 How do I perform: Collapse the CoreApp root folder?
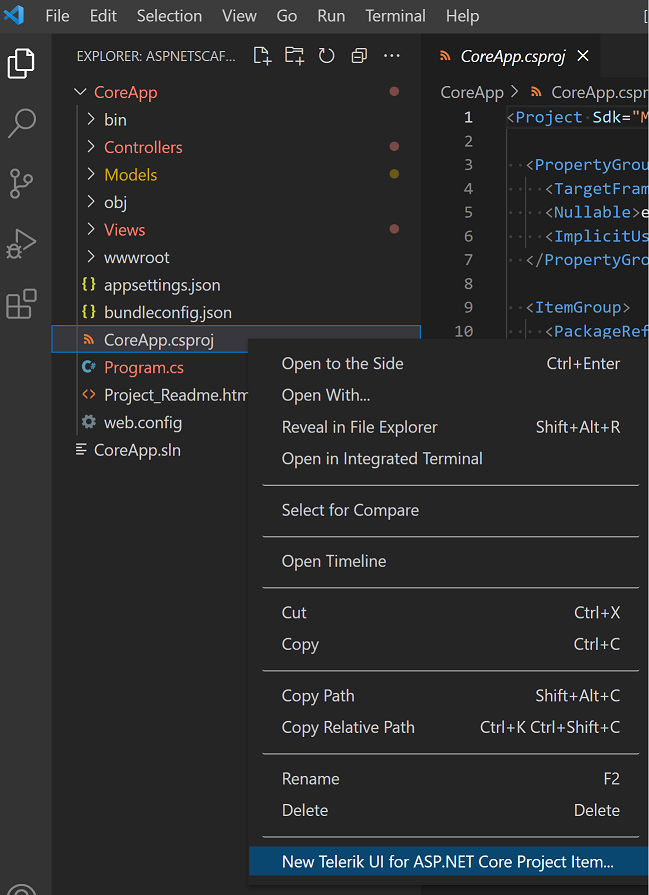click(80, 92)
